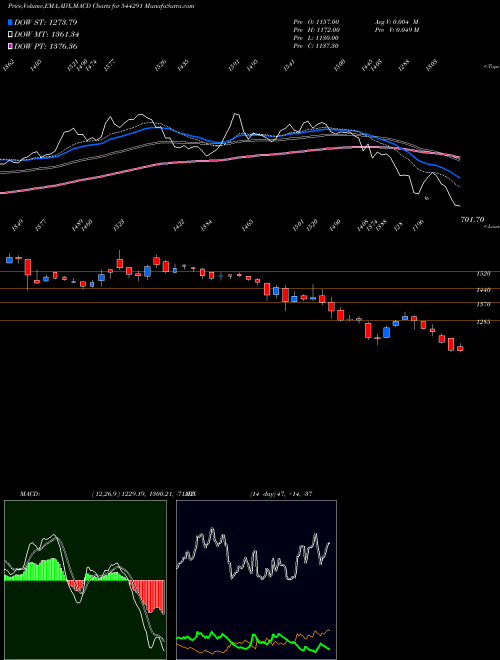Click the 'Pre V: 0.049 M' volume text
Screen dimensions: 500x660
coord(396,30)
